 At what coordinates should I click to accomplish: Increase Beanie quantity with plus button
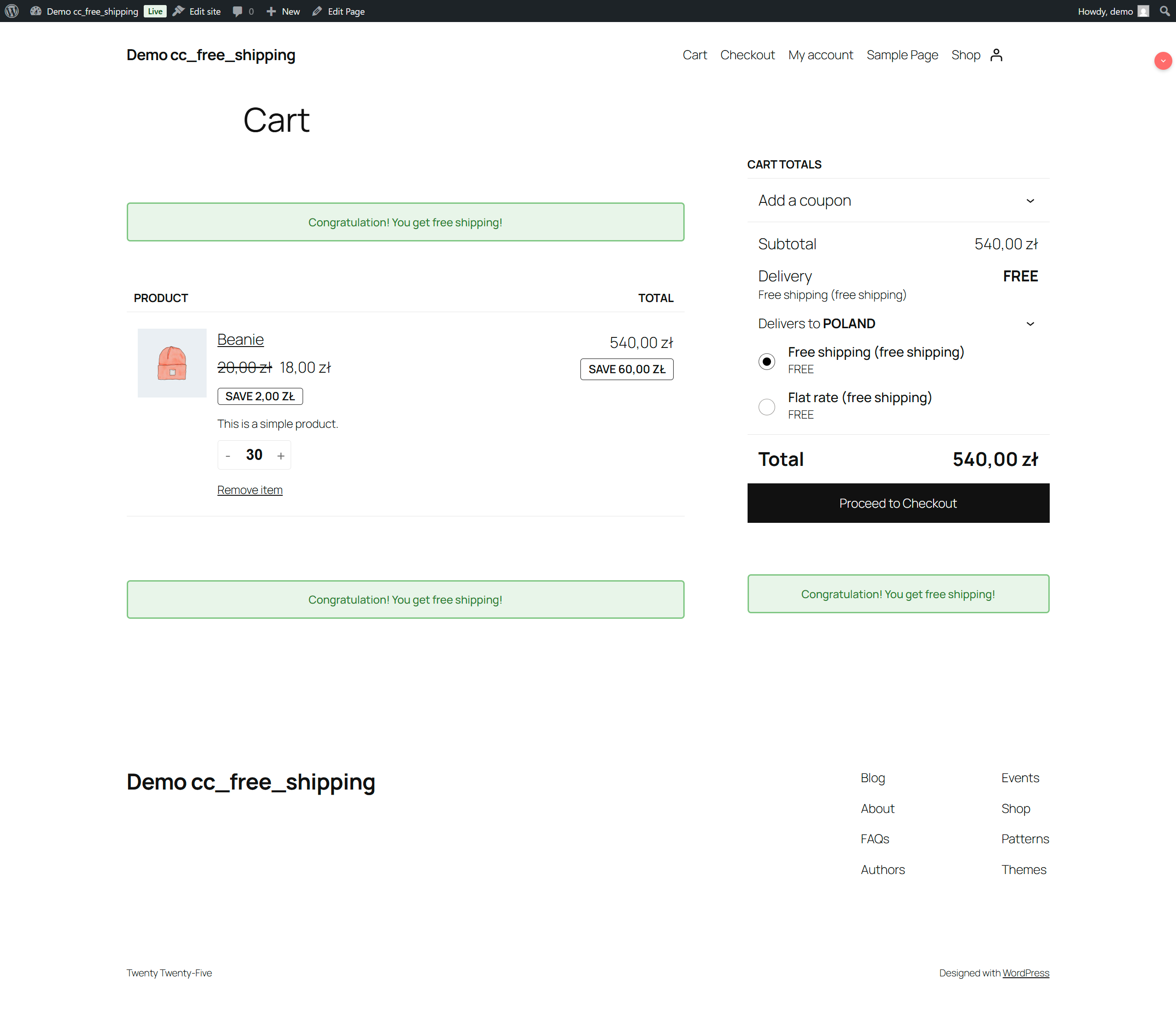coord(281,456)
